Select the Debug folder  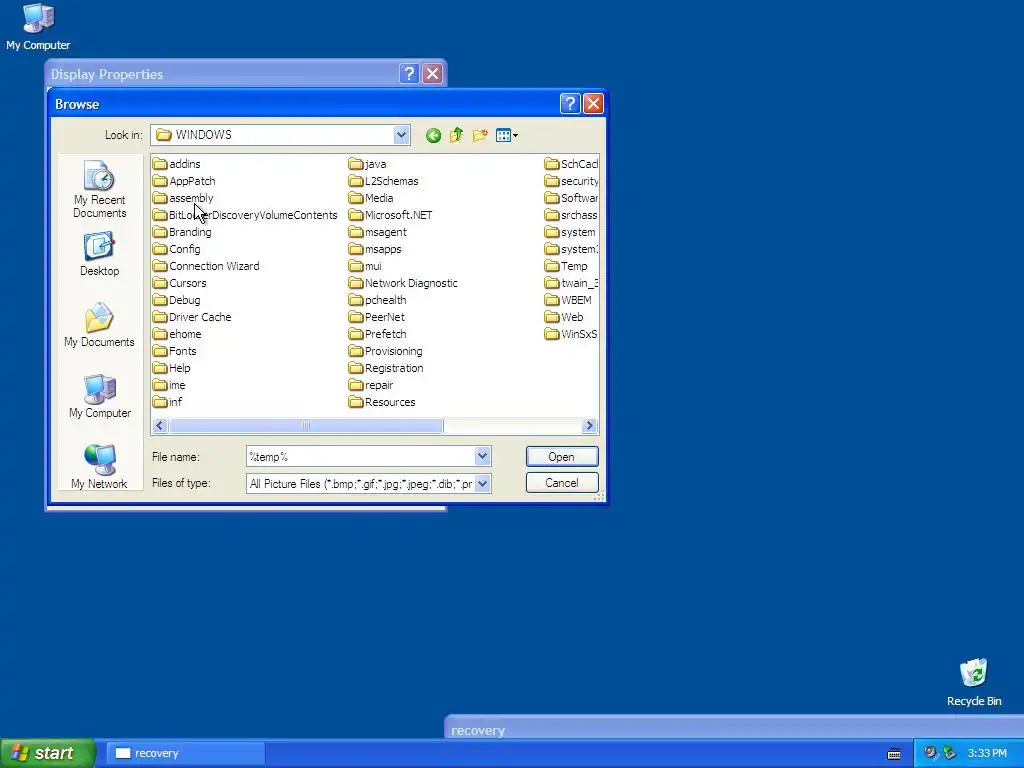[177, 300]
